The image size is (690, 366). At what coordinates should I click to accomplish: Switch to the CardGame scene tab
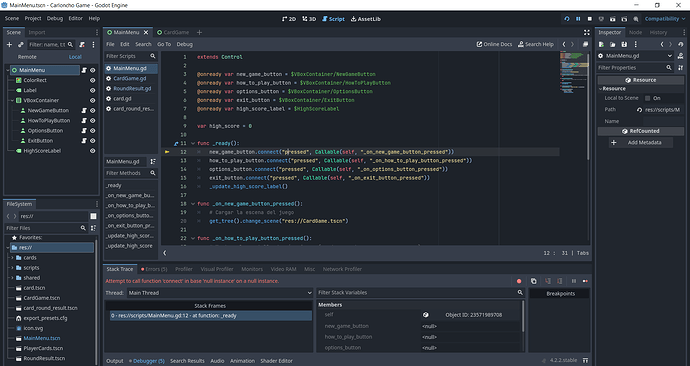pos(173,33)
